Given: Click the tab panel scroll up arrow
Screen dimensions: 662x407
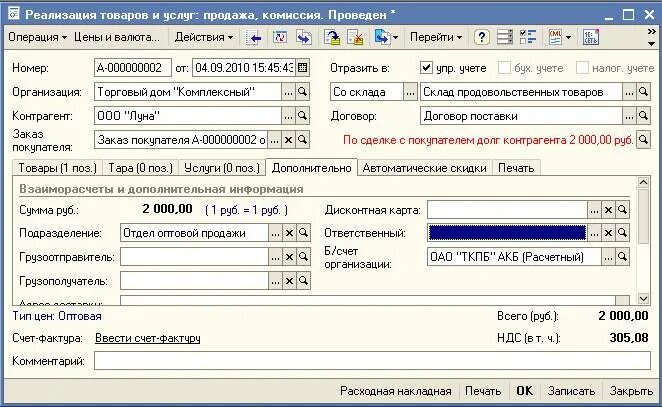Looking at the screenshot, I should click(643, 182).
